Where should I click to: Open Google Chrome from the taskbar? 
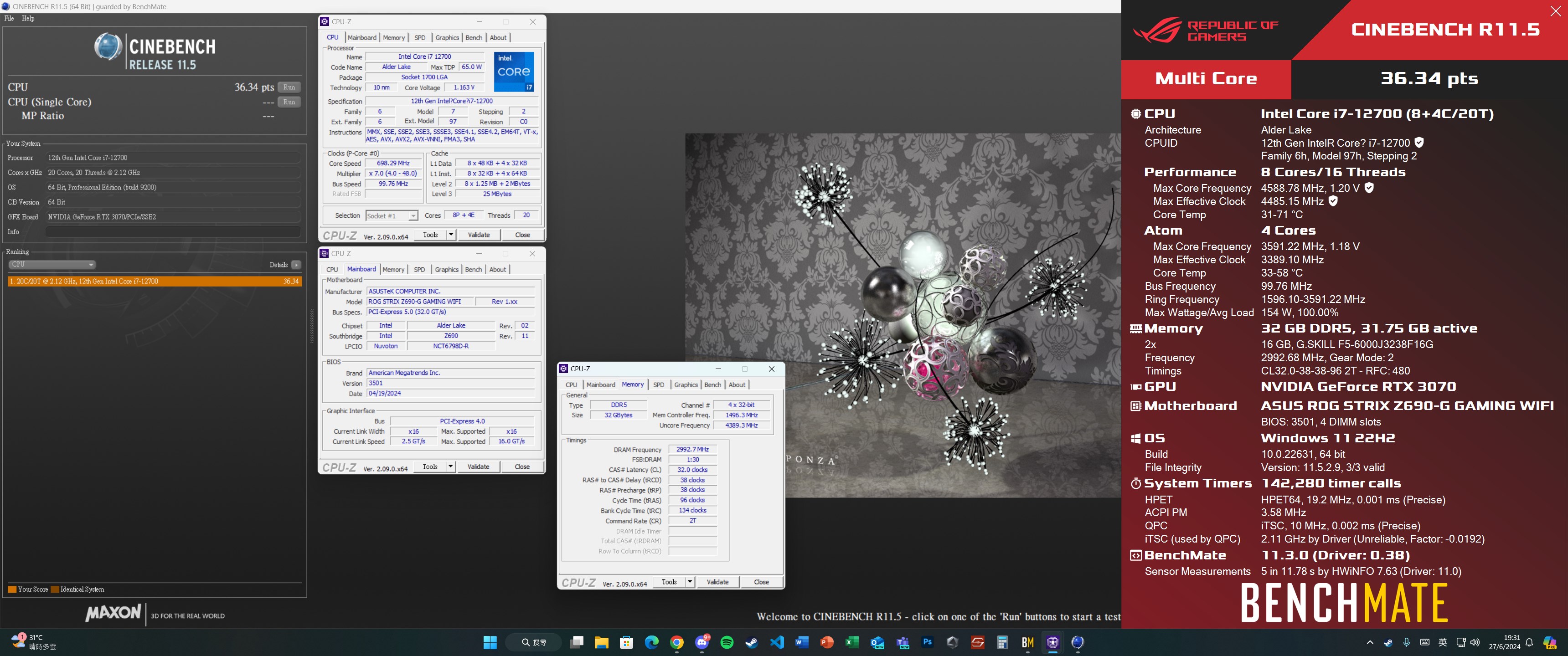pos(676,643)
